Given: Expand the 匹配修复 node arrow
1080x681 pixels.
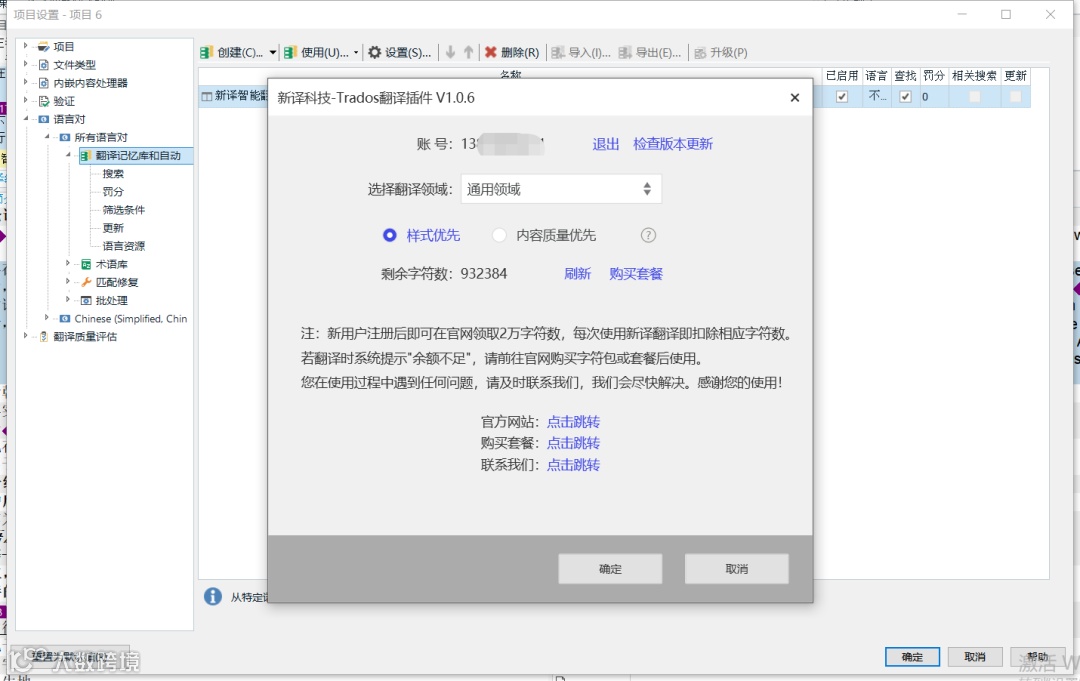Looking at the screenshot, I should [68, 282].
